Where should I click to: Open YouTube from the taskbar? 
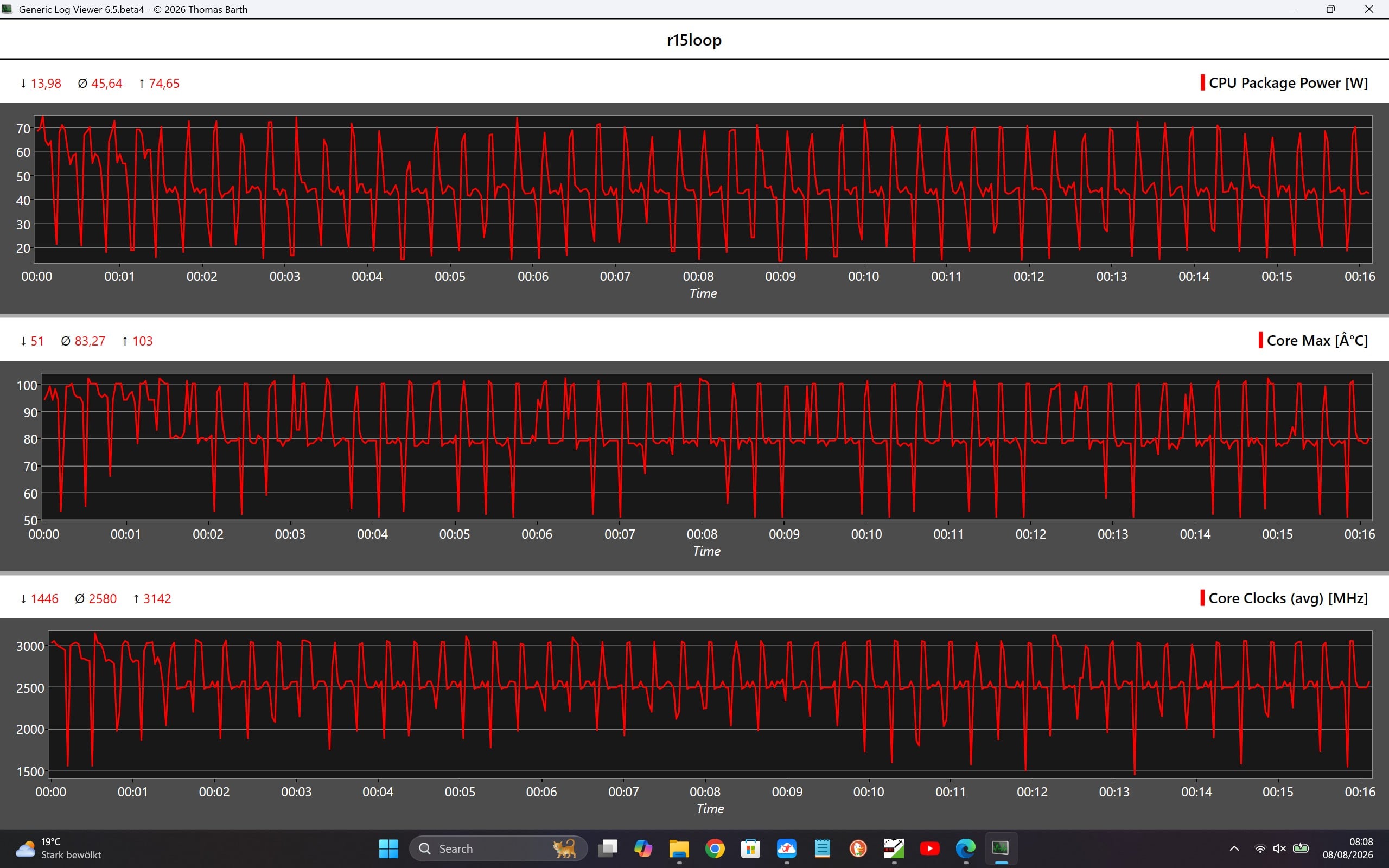point(930,848)
